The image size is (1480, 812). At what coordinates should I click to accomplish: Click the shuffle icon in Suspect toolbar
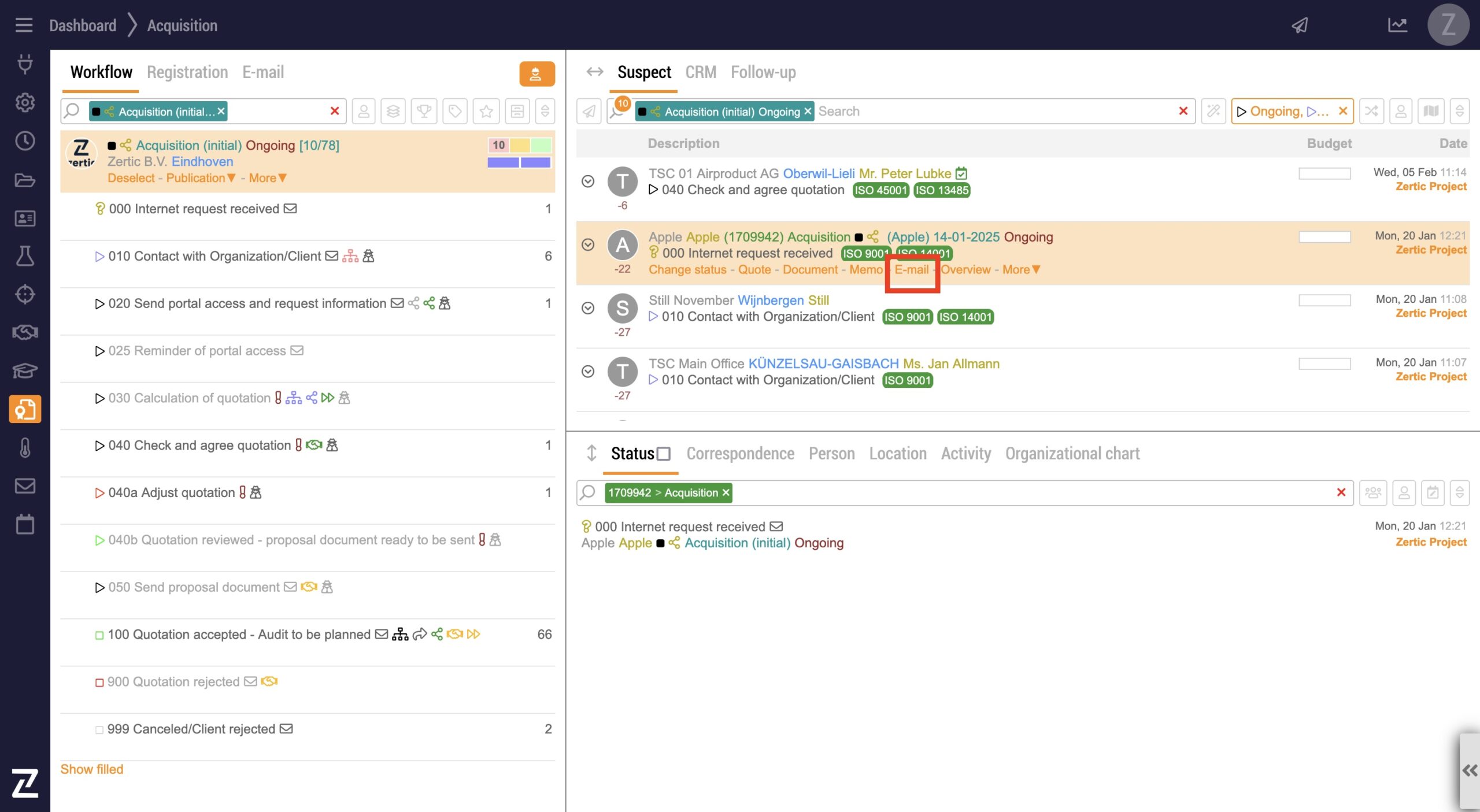coord(1371,111)
